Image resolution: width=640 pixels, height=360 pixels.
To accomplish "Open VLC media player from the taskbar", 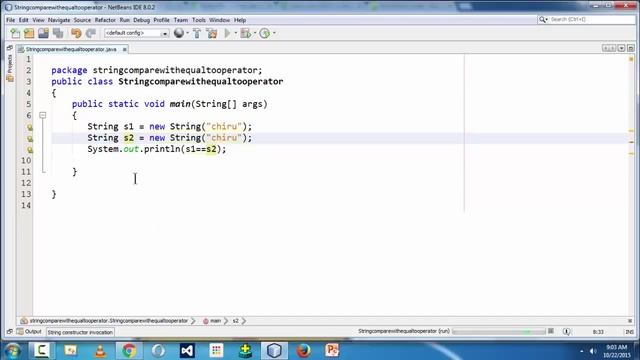I will [100, 351].
